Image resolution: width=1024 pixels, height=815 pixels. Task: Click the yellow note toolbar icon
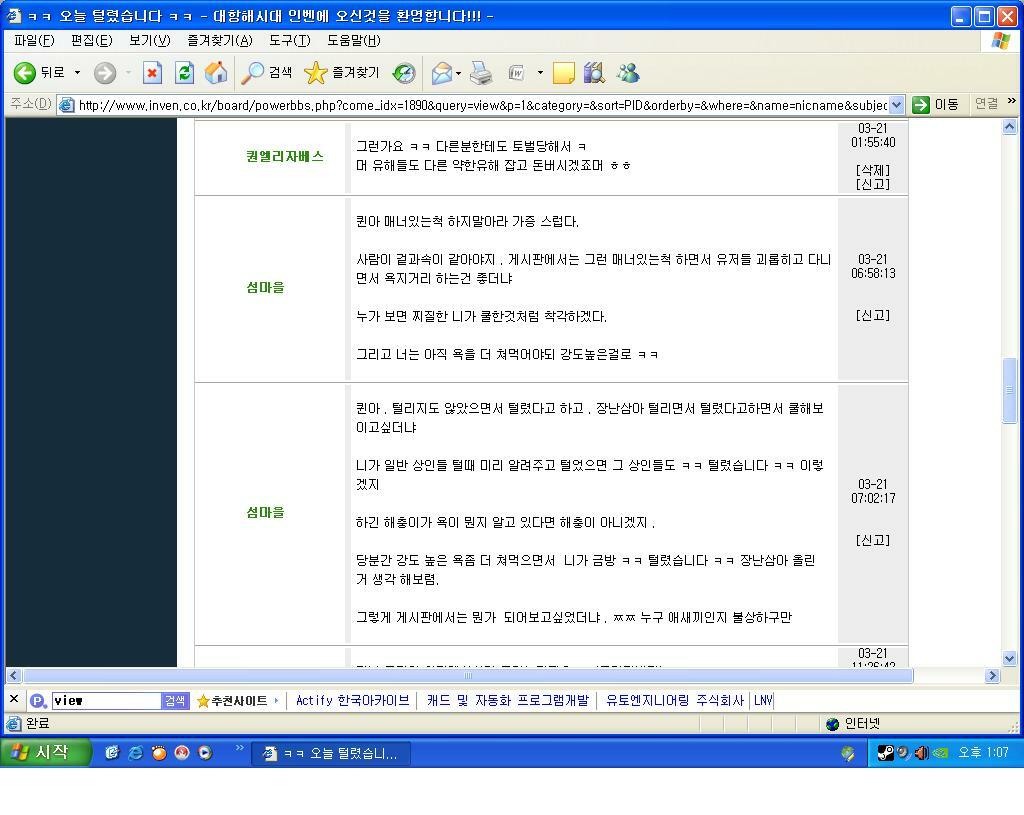pyautogui.click(x=564, y=72)
